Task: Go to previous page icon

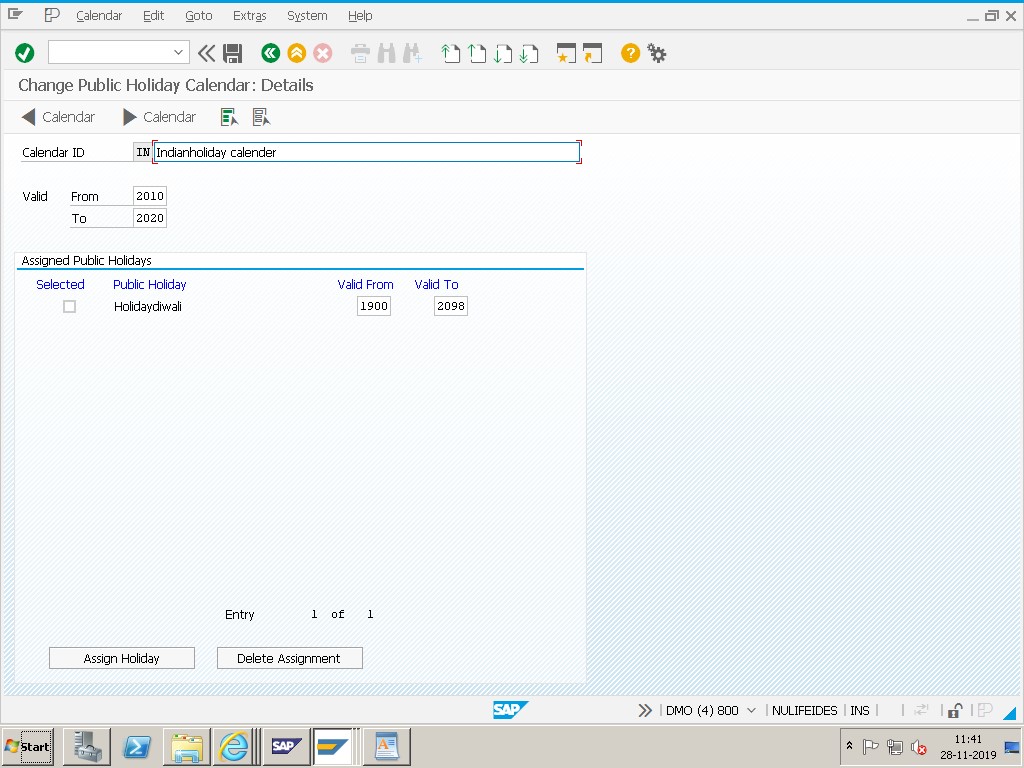Action: tap(477, 53)
